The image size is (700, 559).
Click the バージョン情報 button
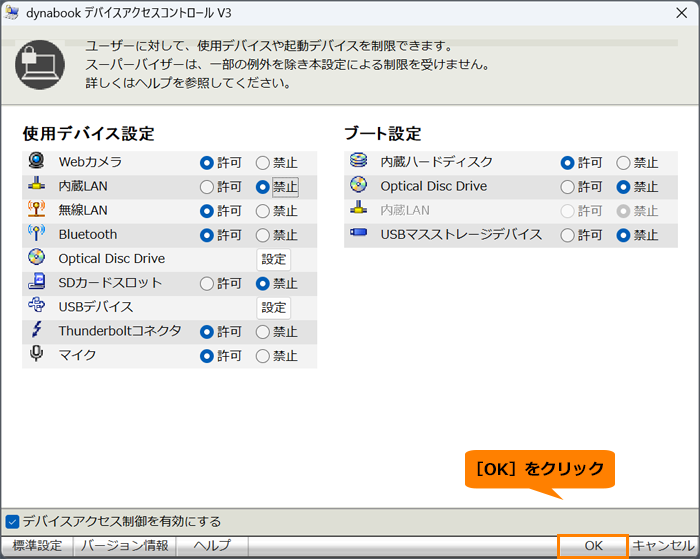point(125,546)
